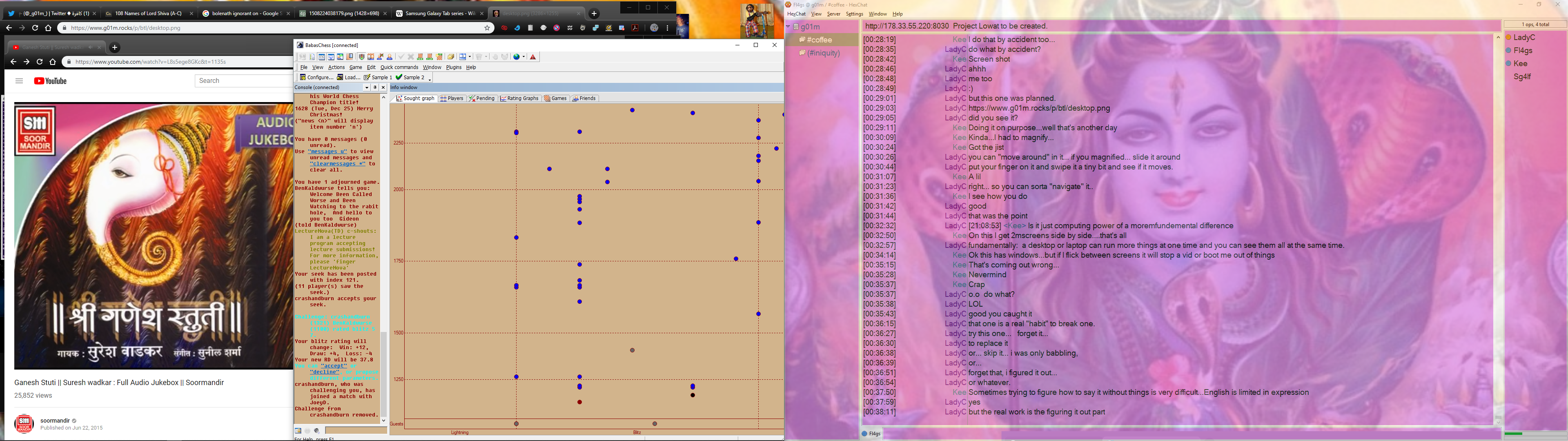Click the Configure plugin button in BabasChess
The width and height of the screenshot is (1568, 441).
click(x=316, y=77)
